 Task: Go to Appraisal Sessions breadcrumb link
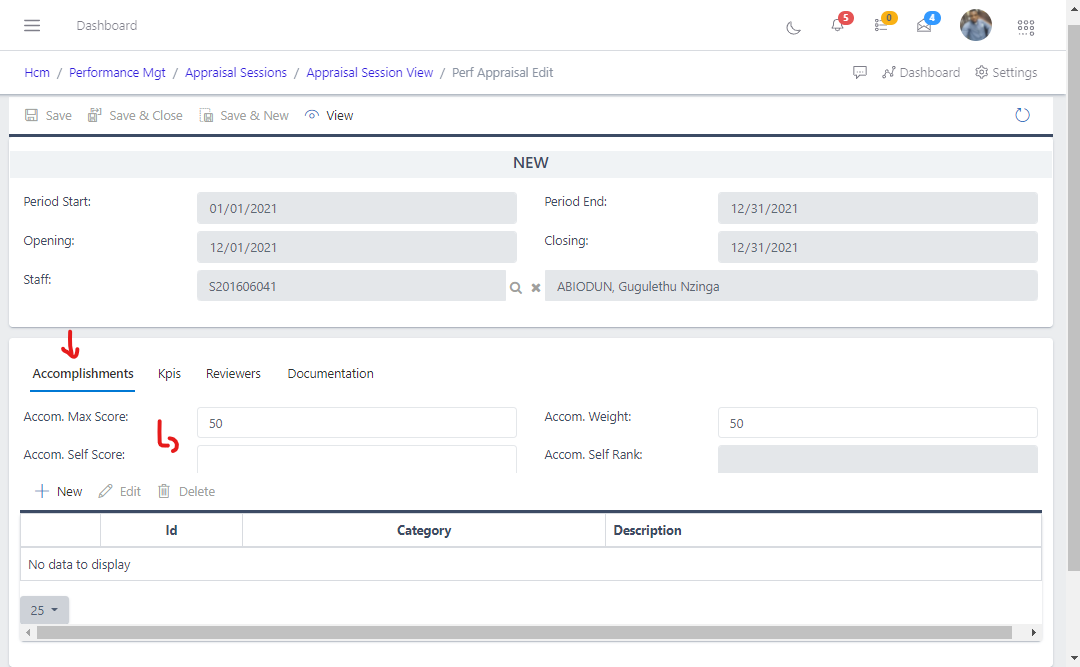236,73
